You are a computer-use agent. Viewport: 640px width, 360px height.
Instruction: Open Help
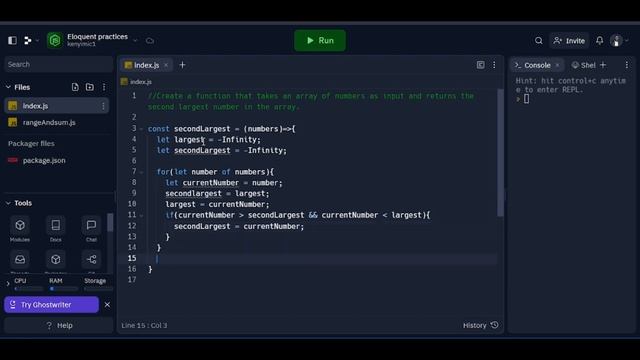point(58,325)
